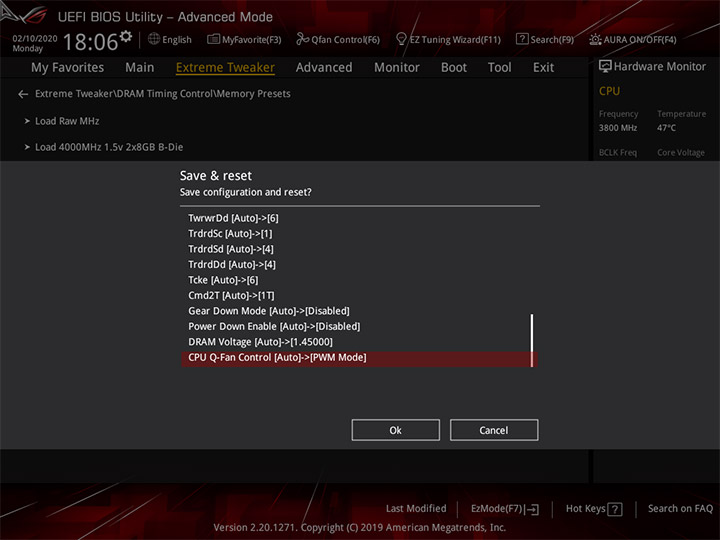Click the EZ Tuning Wizard bulb icon
Screen dimensions: 720x540
(x=401, y=39)
